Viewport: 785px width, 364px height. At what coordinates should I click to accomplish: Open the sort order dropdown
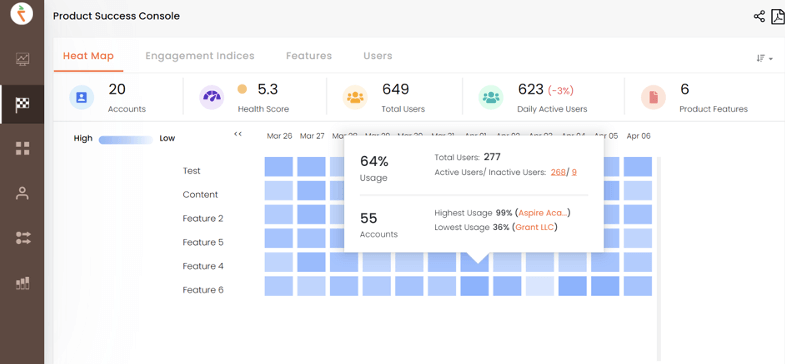(764, 58)
